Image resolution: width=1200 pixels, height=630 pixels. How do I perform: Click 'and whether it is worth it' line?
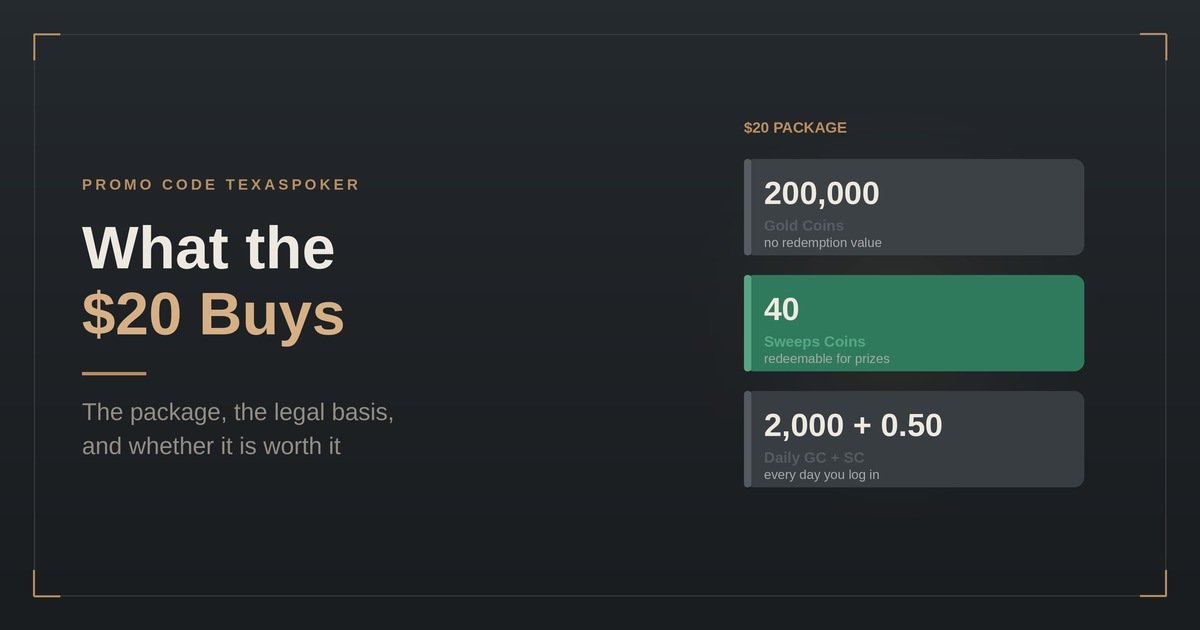pos(211,446)
